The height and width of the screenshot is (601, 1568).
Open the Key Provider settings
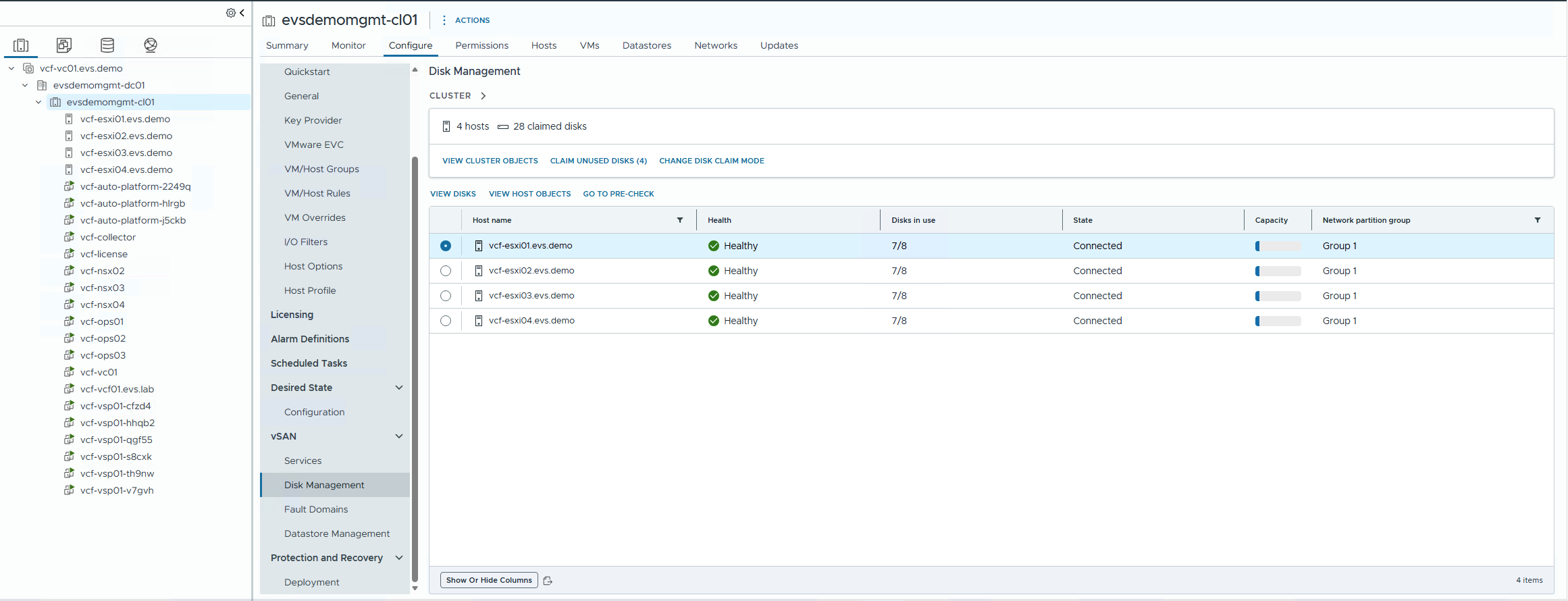(313, 120)
